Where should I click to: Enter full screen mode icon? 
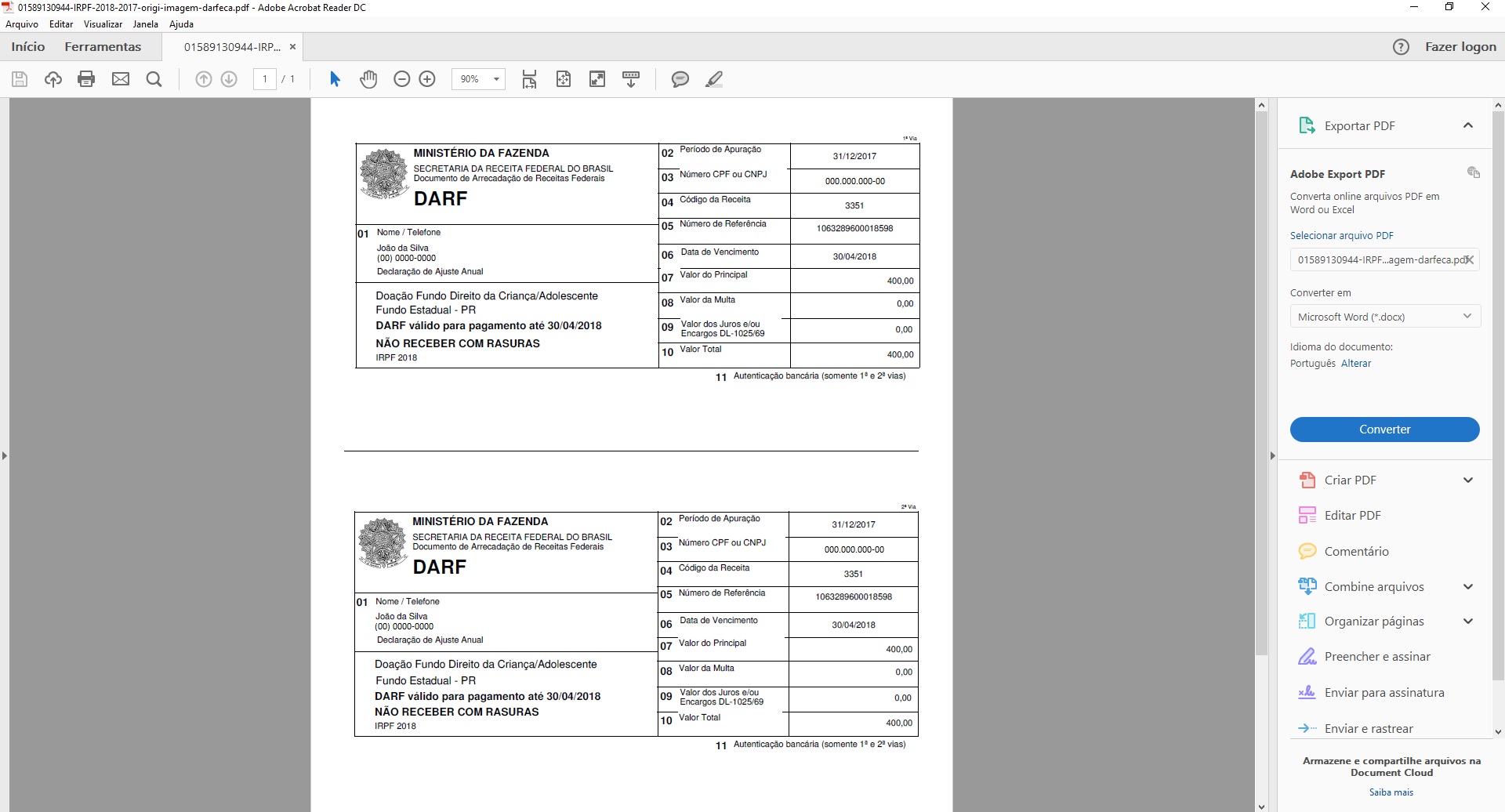pyautogui.click(x=597, y=79)
